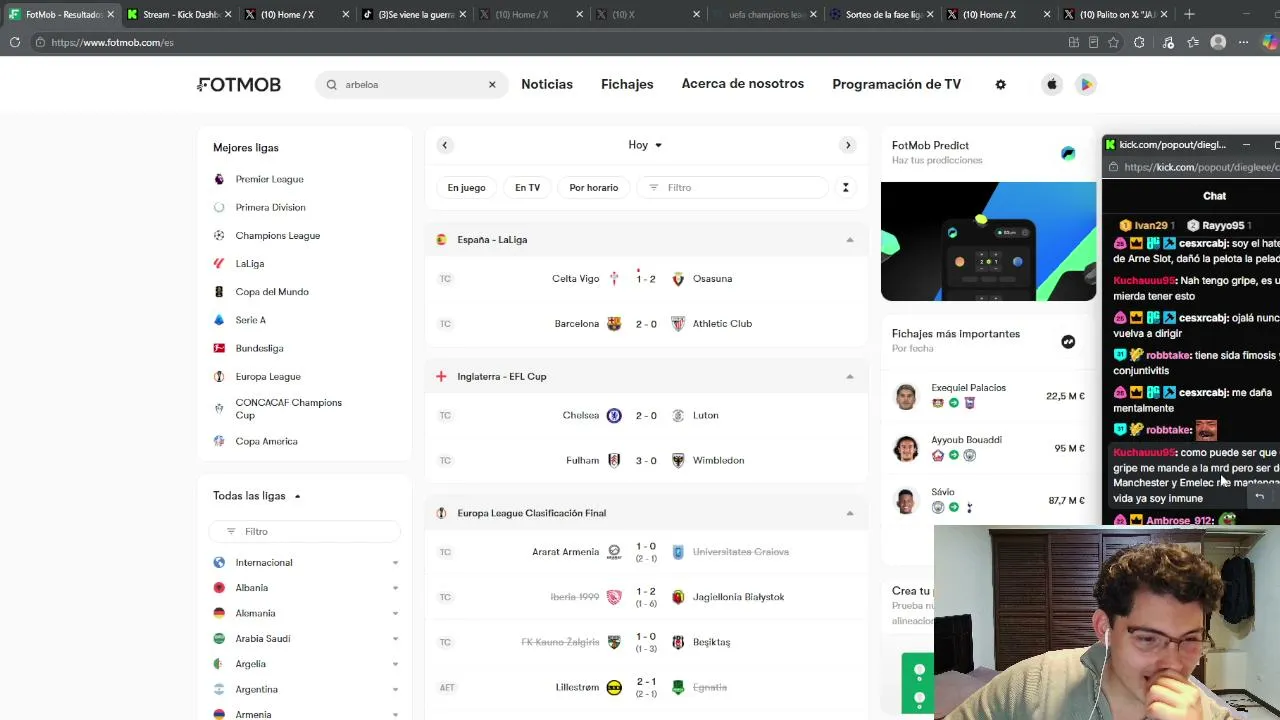The width and height of the screenshot is (1280, 720).
Task: Open the Copilot icon in the browser toolbar
Action: pos(1270,42)
